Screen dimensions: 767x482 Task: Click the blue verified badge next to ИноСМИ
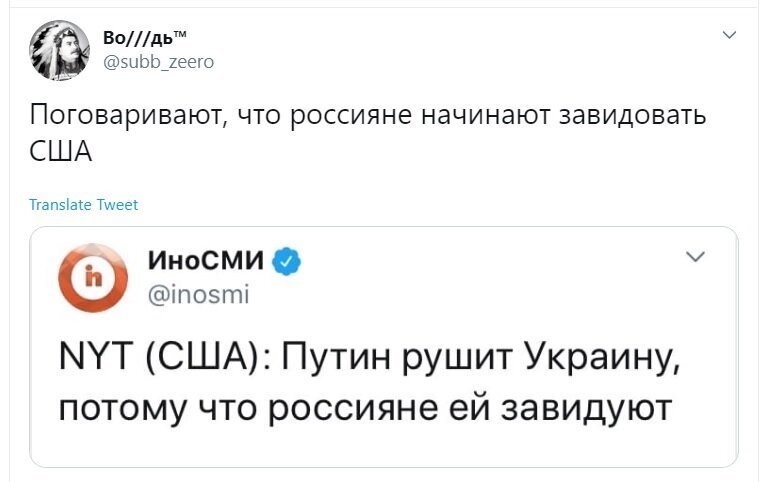286,261
